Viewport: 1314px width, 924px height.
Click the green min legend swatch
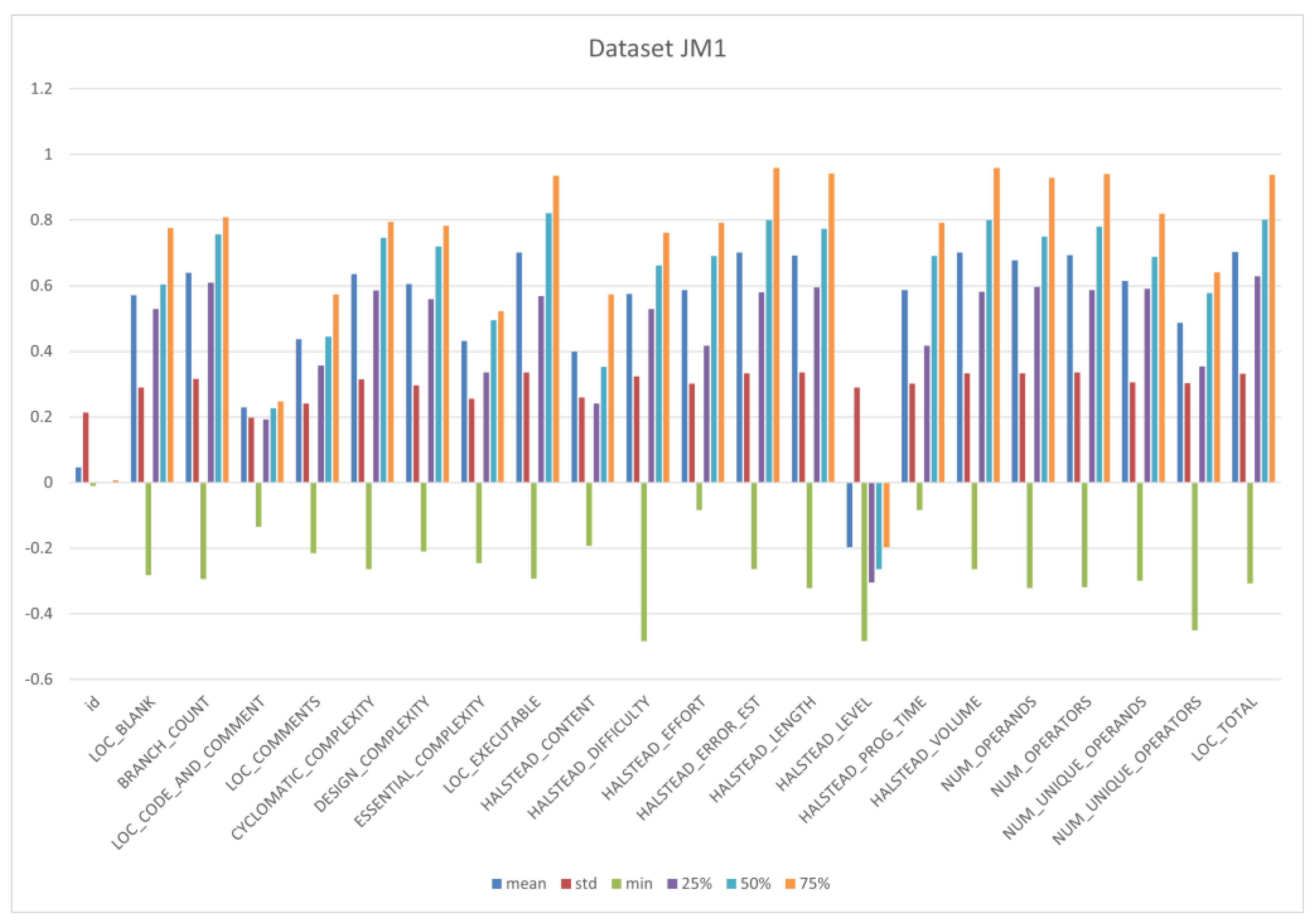click(616, 884)
